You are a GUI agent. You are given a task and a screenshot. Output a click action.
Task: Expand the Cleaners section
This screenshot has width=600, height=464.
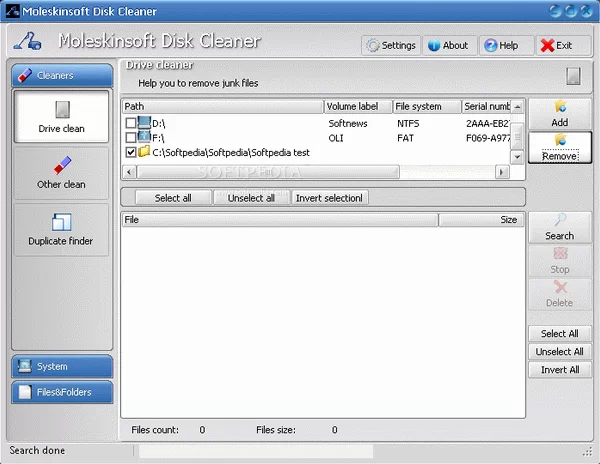coord(62,75)
